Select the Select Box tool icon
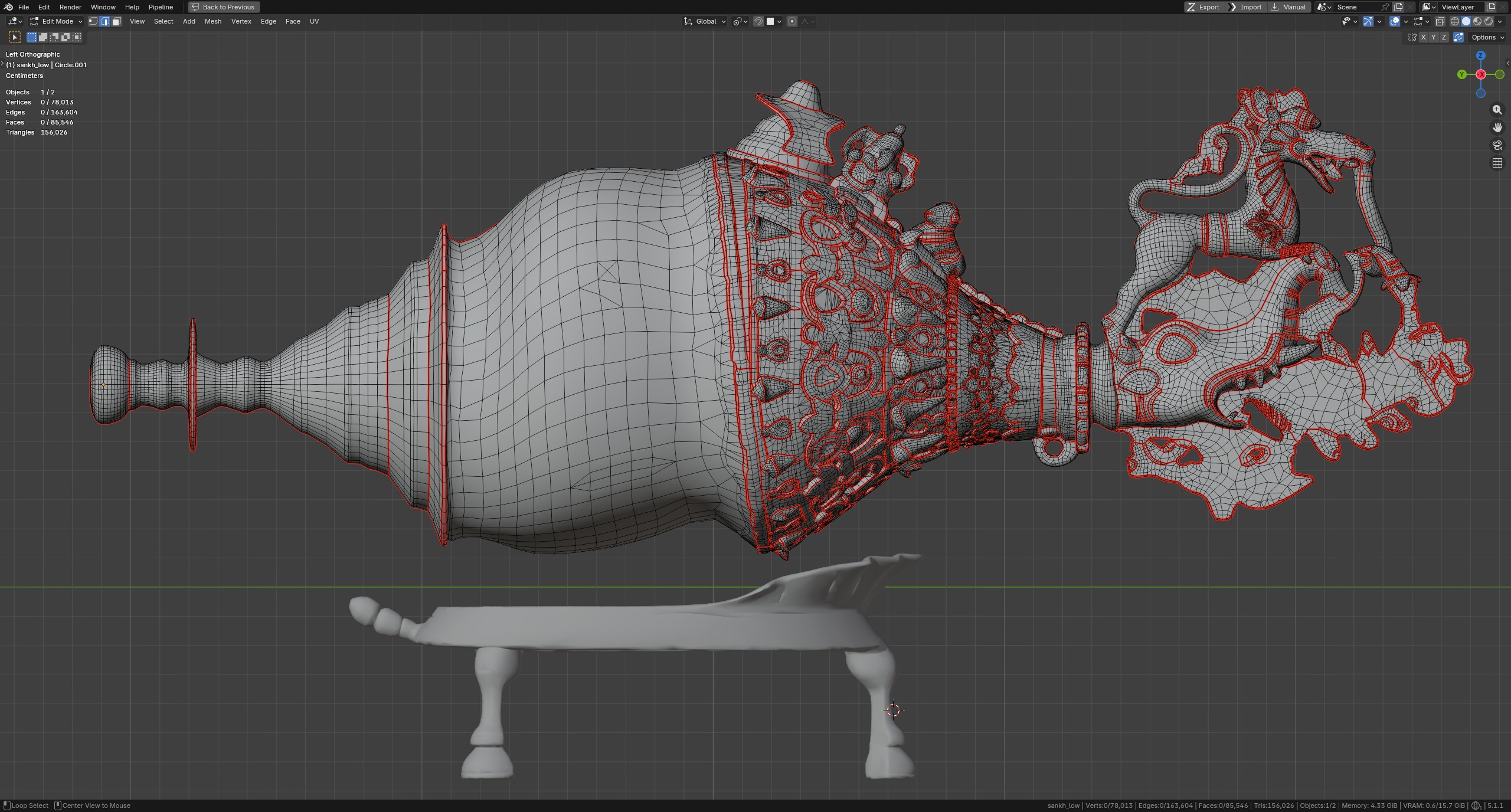 pyautogui.click(x=15, y=37)
